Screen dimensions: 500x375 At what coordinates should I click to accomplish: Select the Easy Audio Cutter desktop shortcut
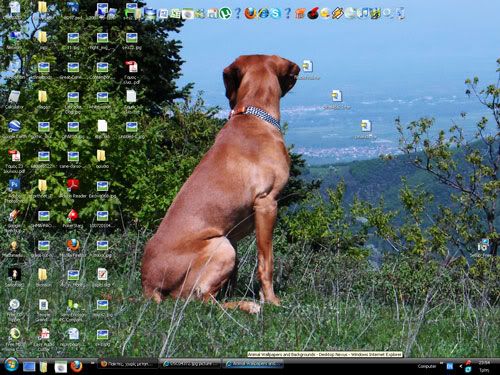point(43,339)
